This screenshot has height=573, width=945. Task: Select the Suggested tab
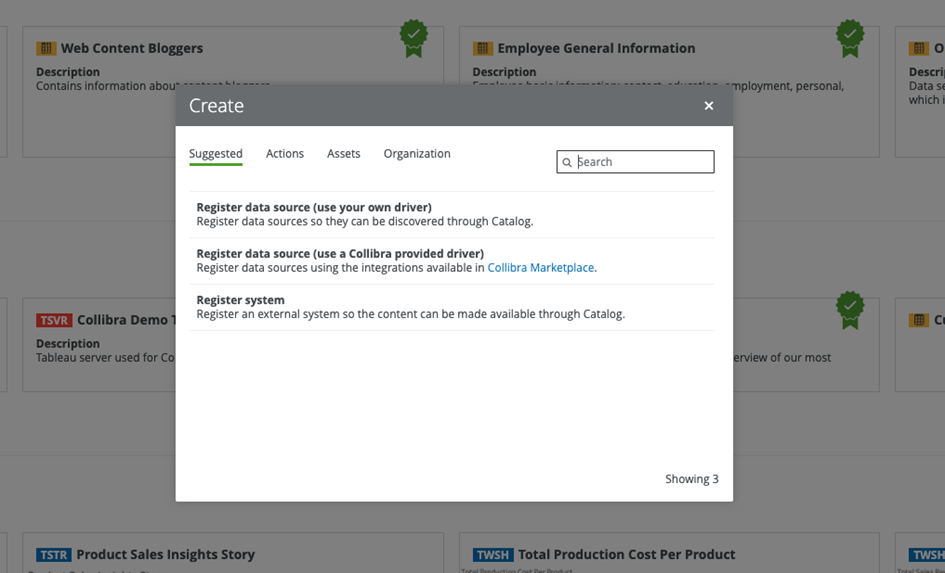[x=216, y=154]
